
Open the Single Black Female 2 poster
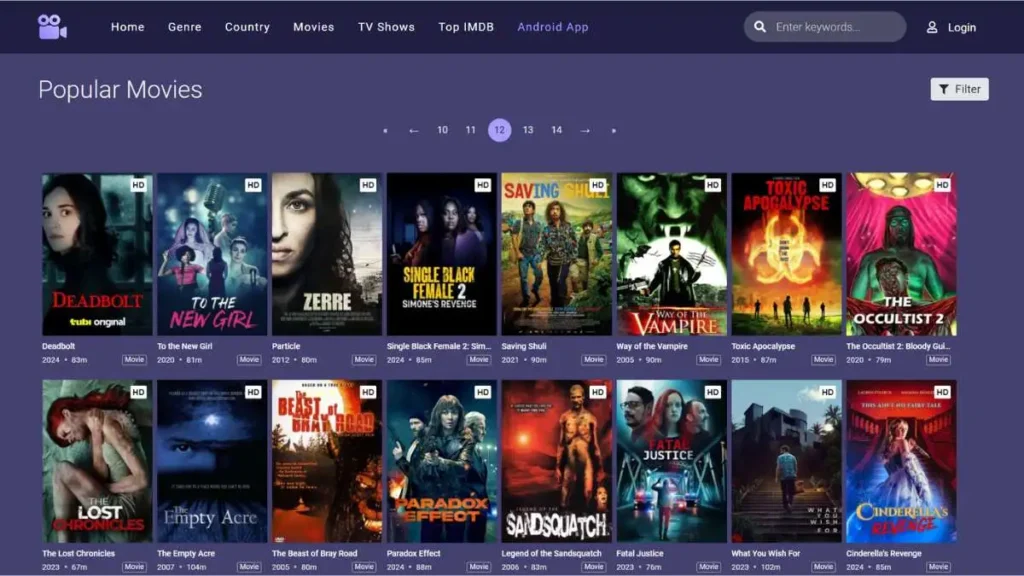click(x=442, y=254)
